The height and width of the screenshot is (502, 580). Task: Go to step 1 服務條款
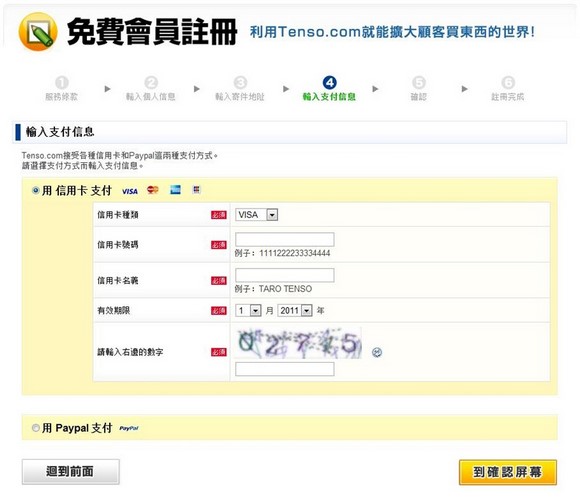pos(61,89)
